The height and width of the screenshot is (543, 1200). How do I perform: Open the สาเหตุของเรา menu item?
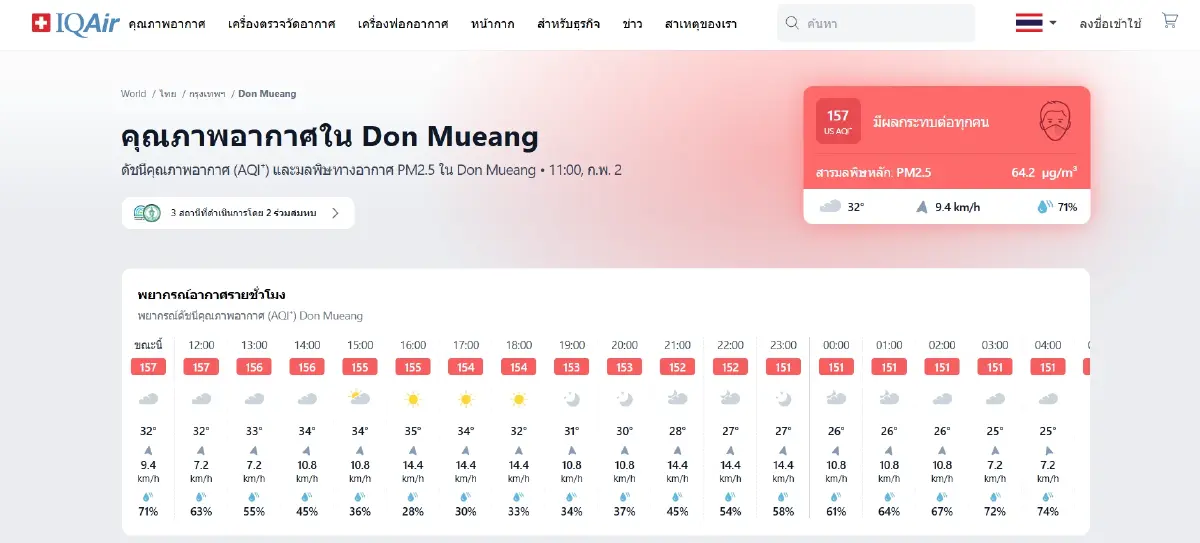pos(701,23)
